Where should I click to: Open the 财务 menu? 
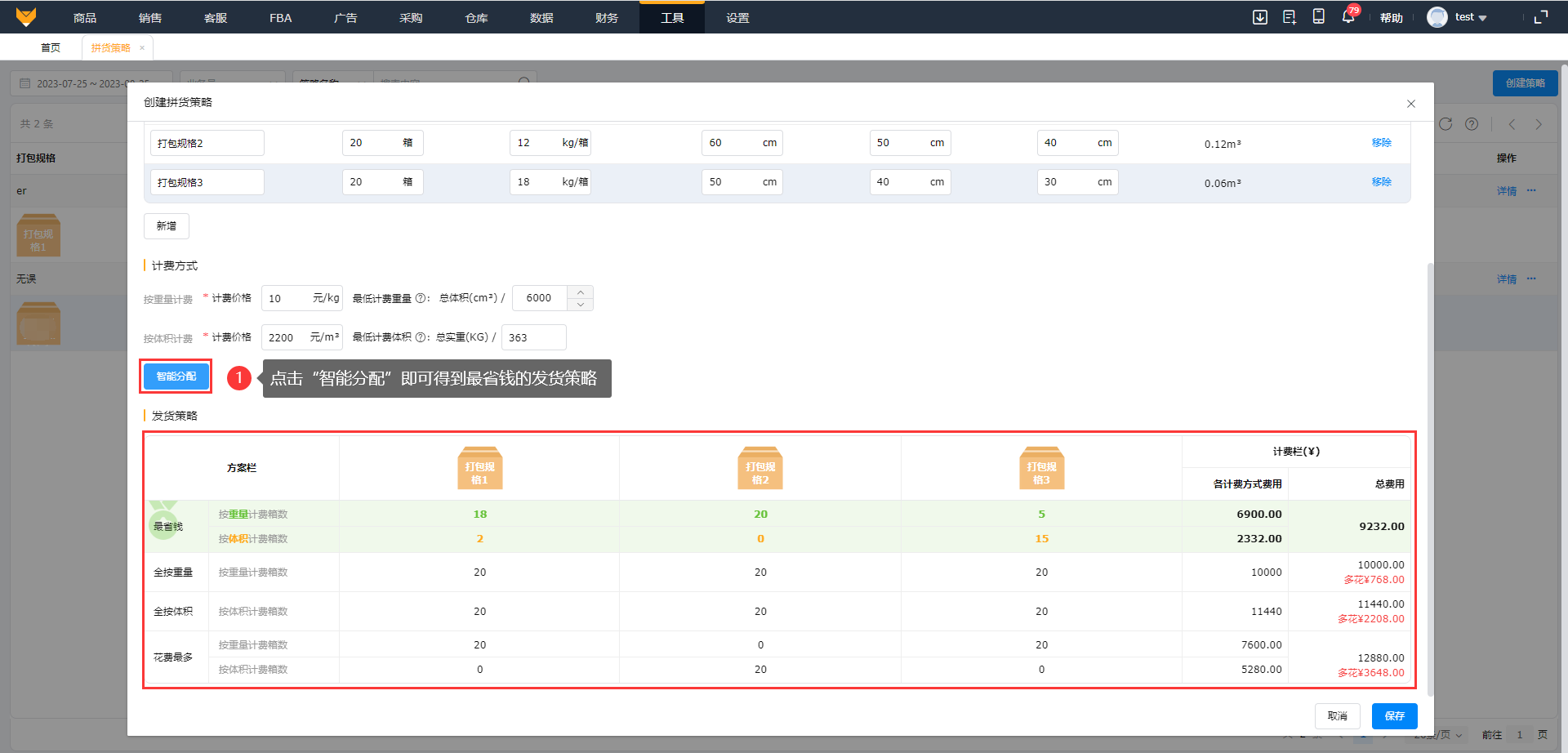pos(607,17)
